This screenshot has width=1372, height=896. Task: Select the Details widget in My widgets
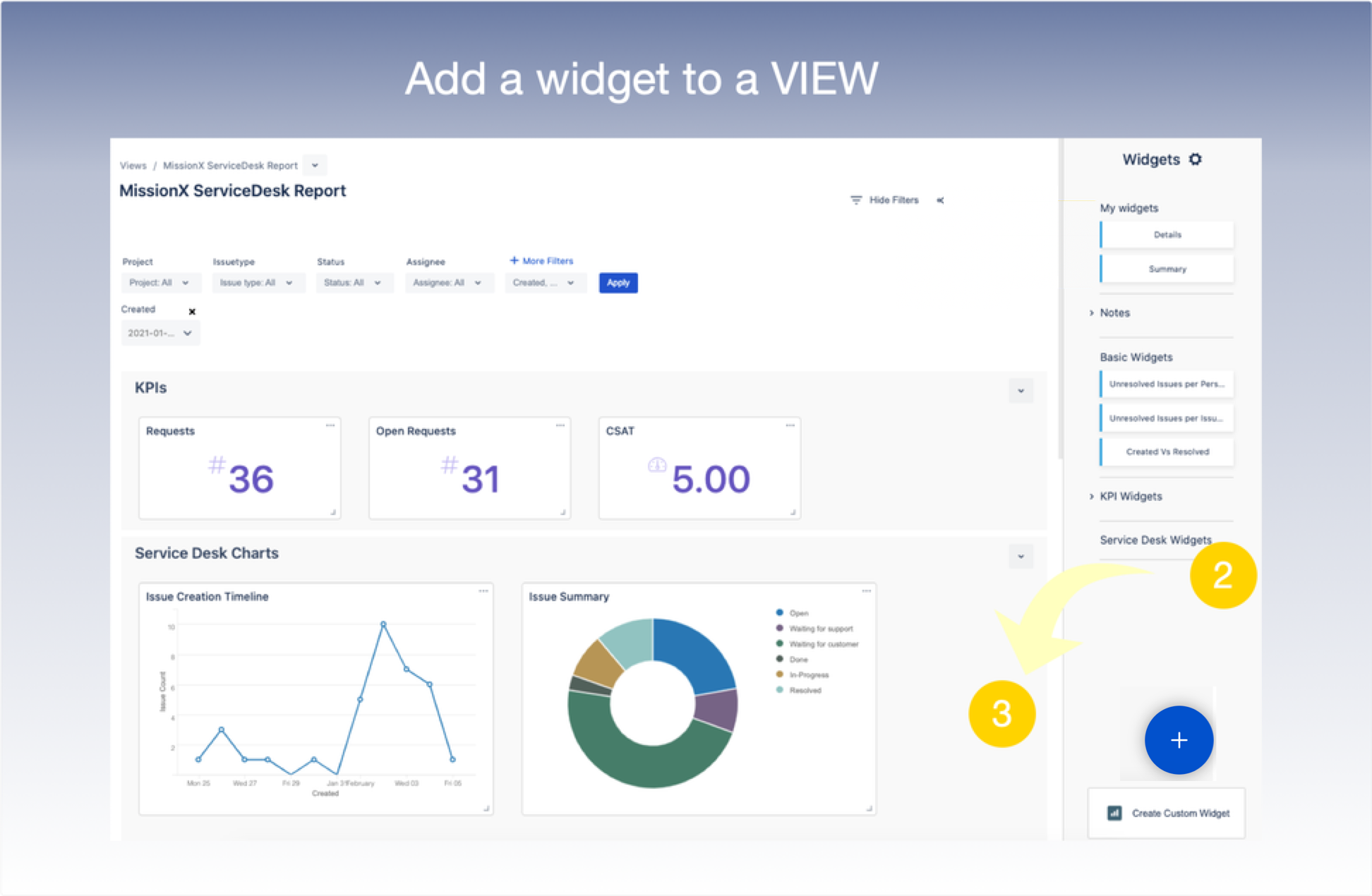pyautogui.click(x=1167, y=235)
